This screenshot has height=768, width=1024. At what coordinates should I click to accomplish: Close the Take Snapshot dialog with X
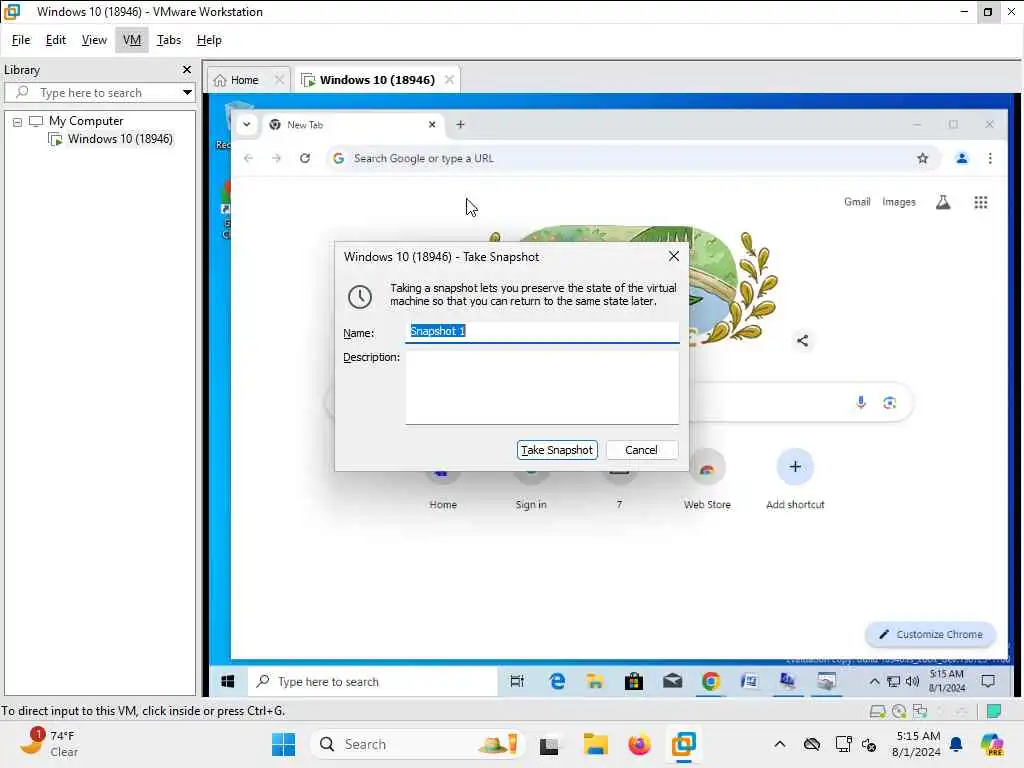(674, 257)
